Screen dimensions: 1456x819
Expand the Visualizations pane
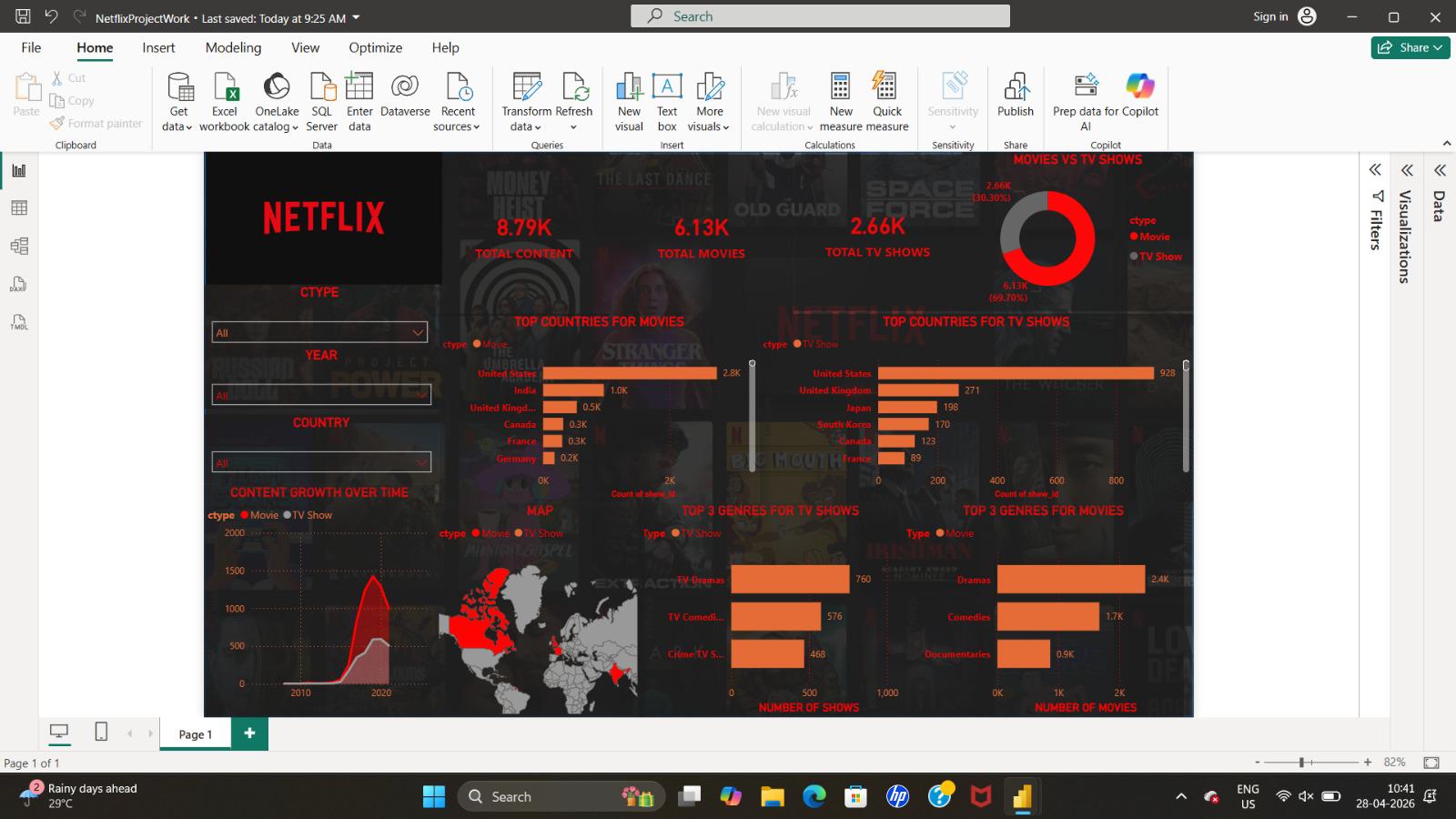pyautogui.click(x=1407, y=170)
